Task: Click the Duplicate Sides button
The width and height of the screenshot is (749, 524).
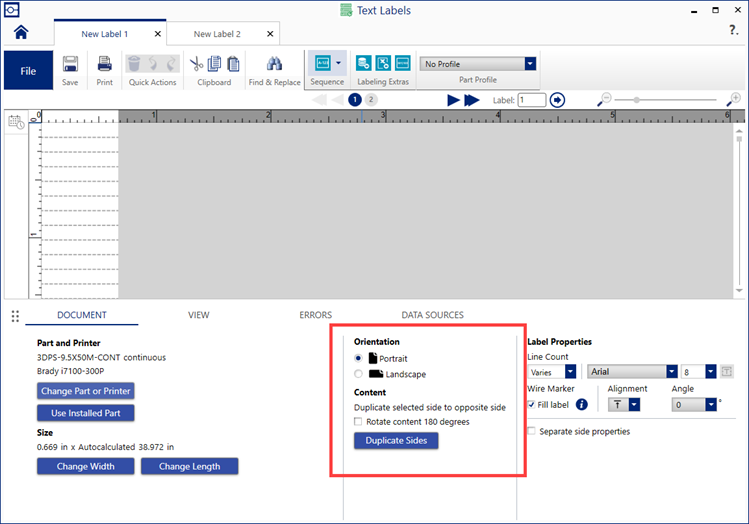Action: pyautogui.click(x=396, y=441)
